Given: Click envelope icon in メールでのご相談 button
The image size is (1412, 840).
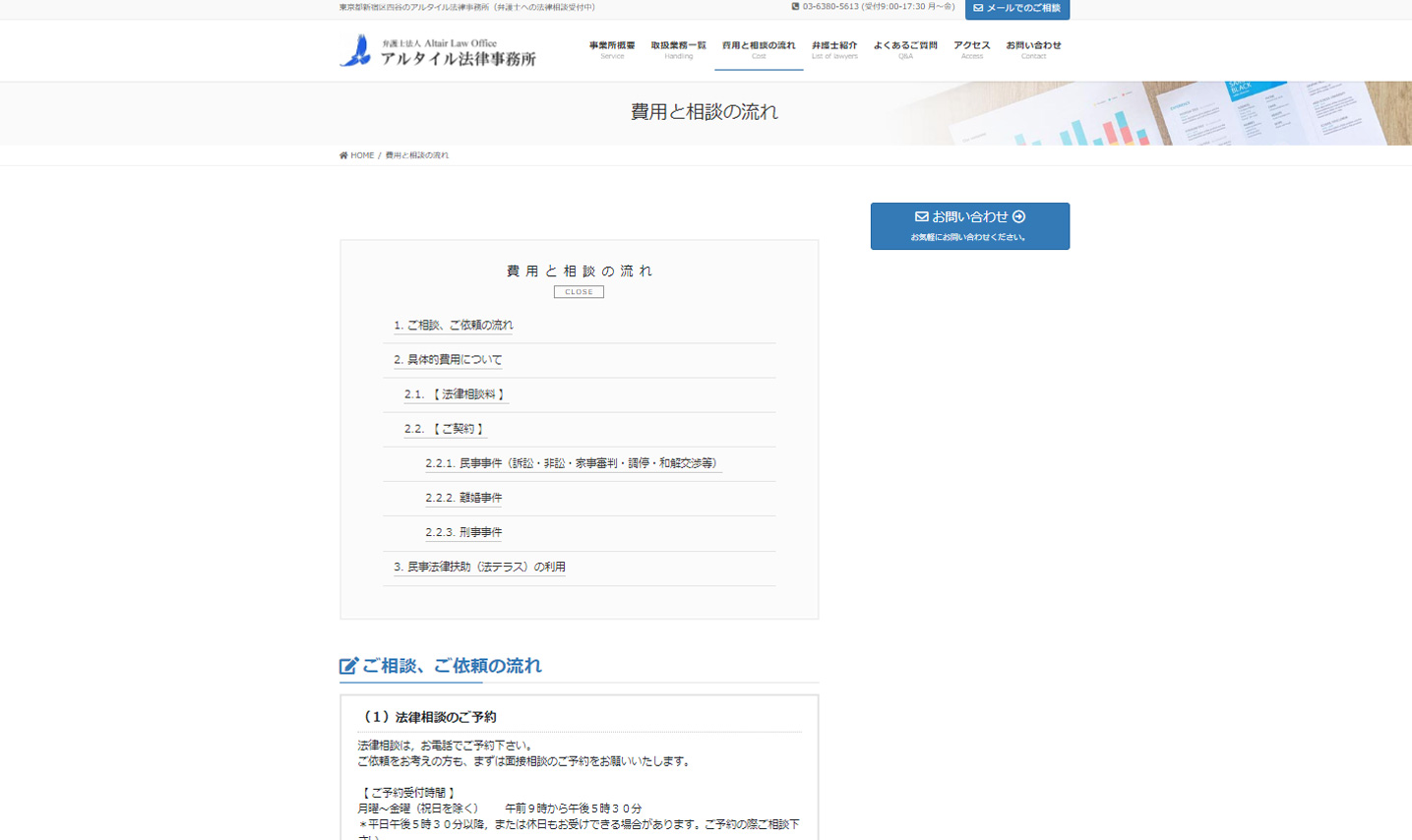Looking at the screenshot, I should pyautogui.click(x=978, y=8).
